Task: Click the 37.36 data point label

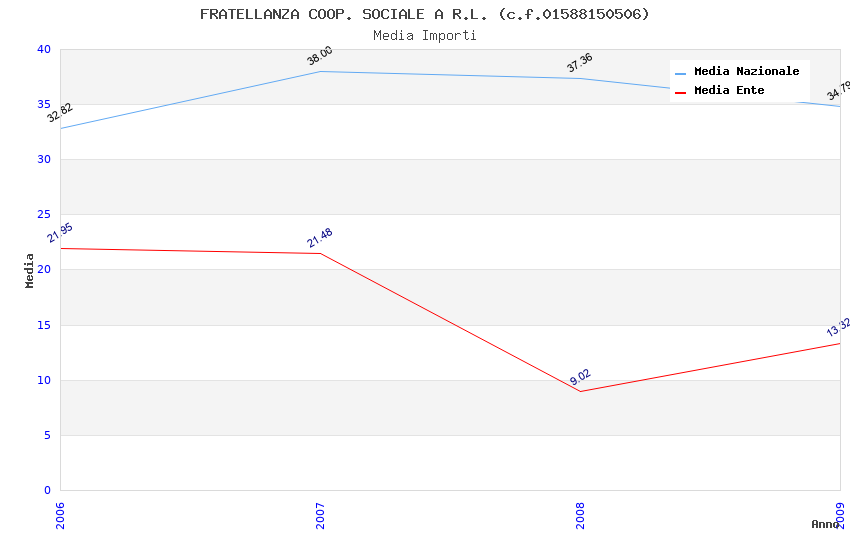Action: pos(580,63)
